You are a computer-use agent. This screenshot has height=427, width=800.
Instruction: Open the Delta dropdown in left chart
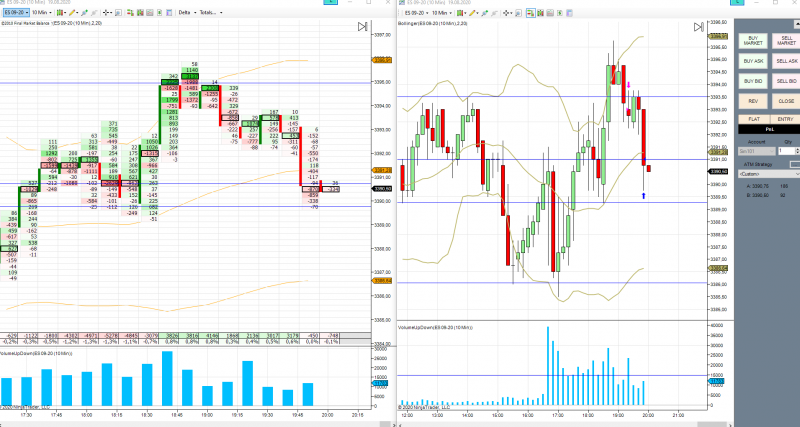pos(188,12)
